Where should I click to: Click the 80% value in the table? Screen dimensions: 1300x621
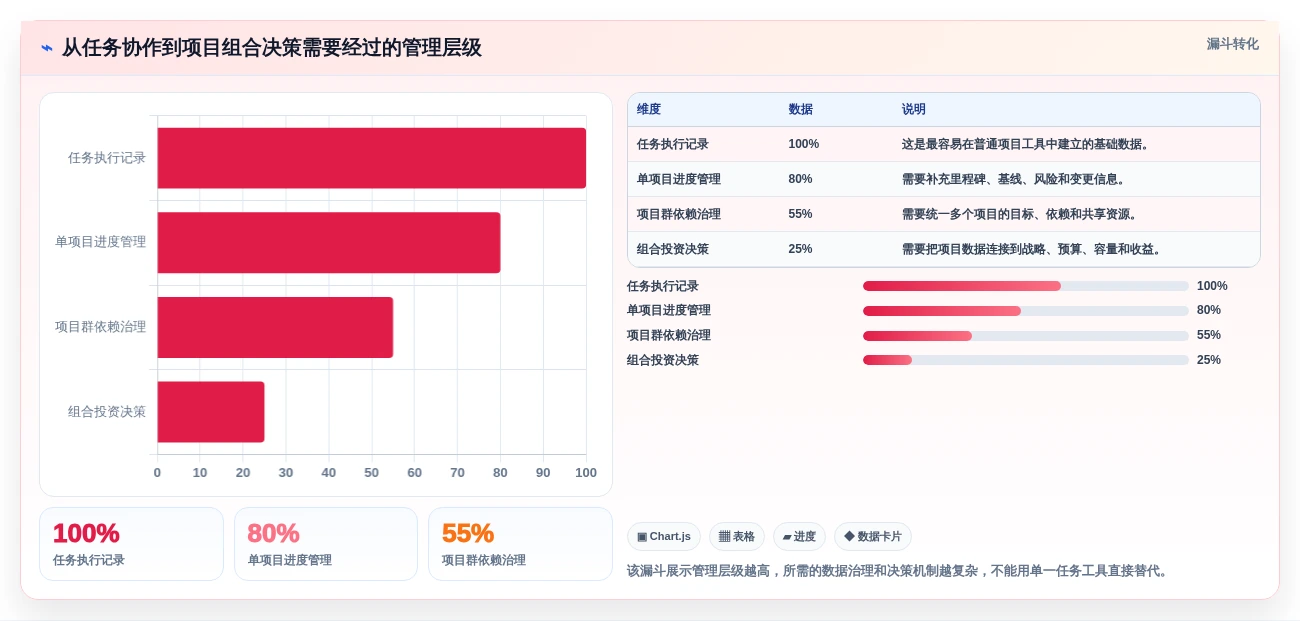pos(800,179)
